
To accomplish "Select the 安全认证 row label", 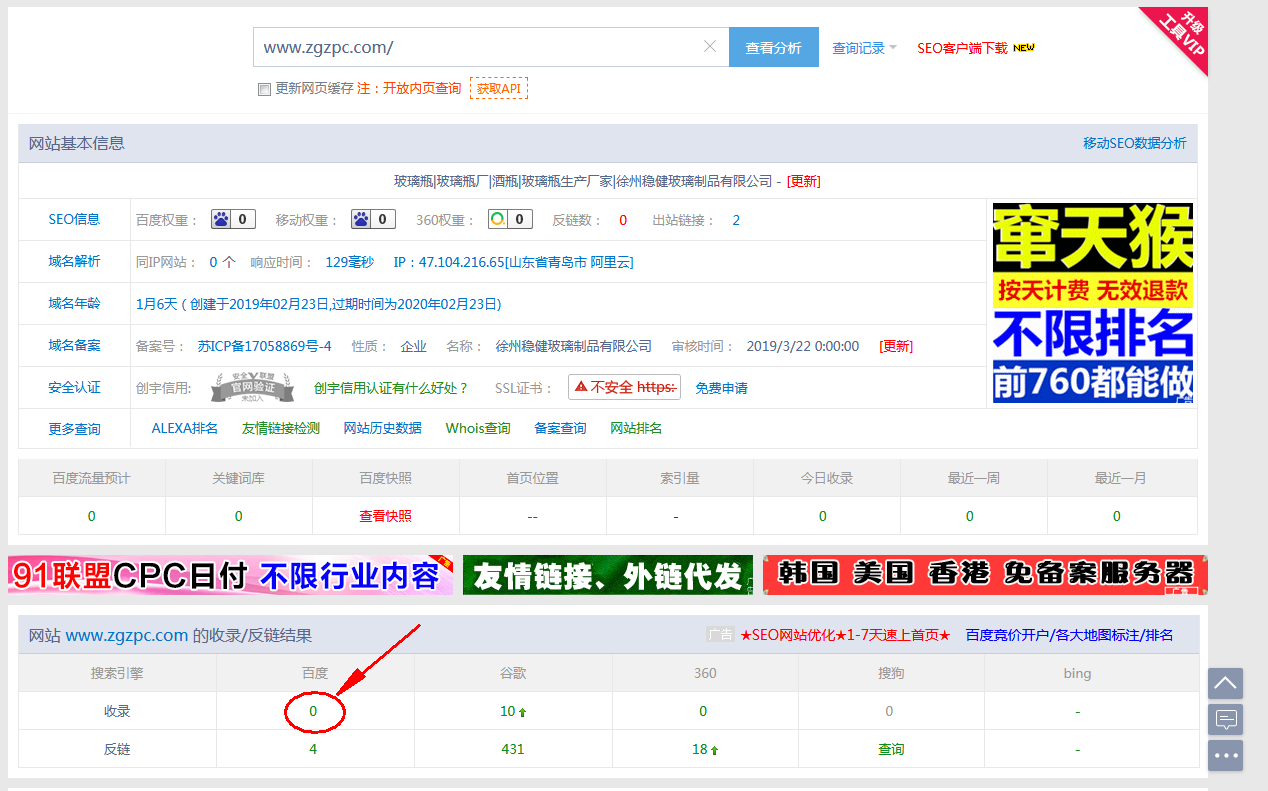I will pos(75,388).
